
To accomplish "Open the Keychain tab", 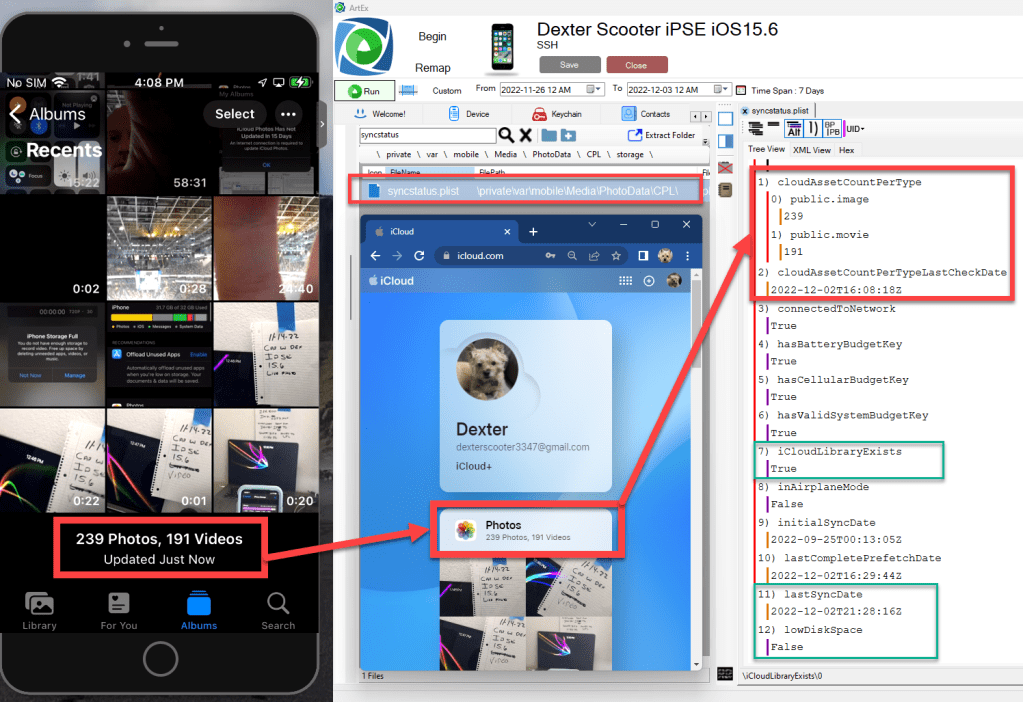I will 558,114.
